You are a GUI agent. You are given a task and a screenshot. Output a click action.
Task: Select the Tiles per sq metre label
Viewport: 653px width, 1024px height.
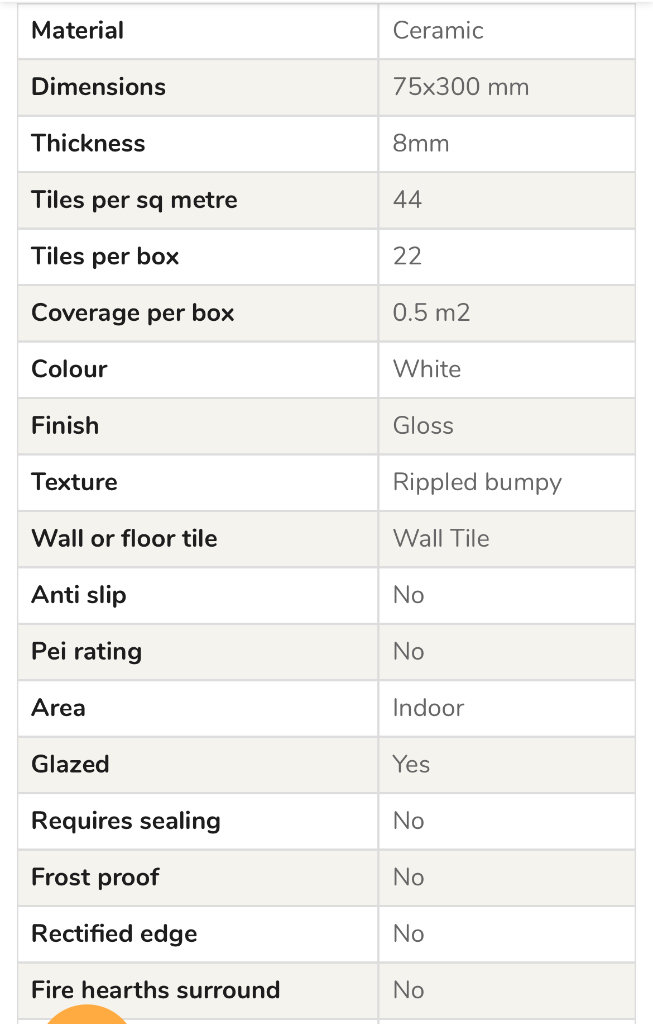pyautogui.click(x=135, y=200)
